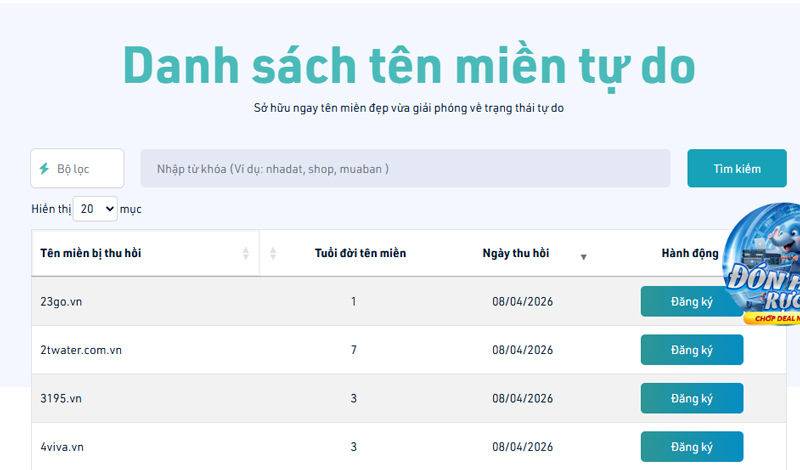Screen dimensions: 800x470
Task: Open the Bộ lọc filter button
Action: click(x=77, y=168)
